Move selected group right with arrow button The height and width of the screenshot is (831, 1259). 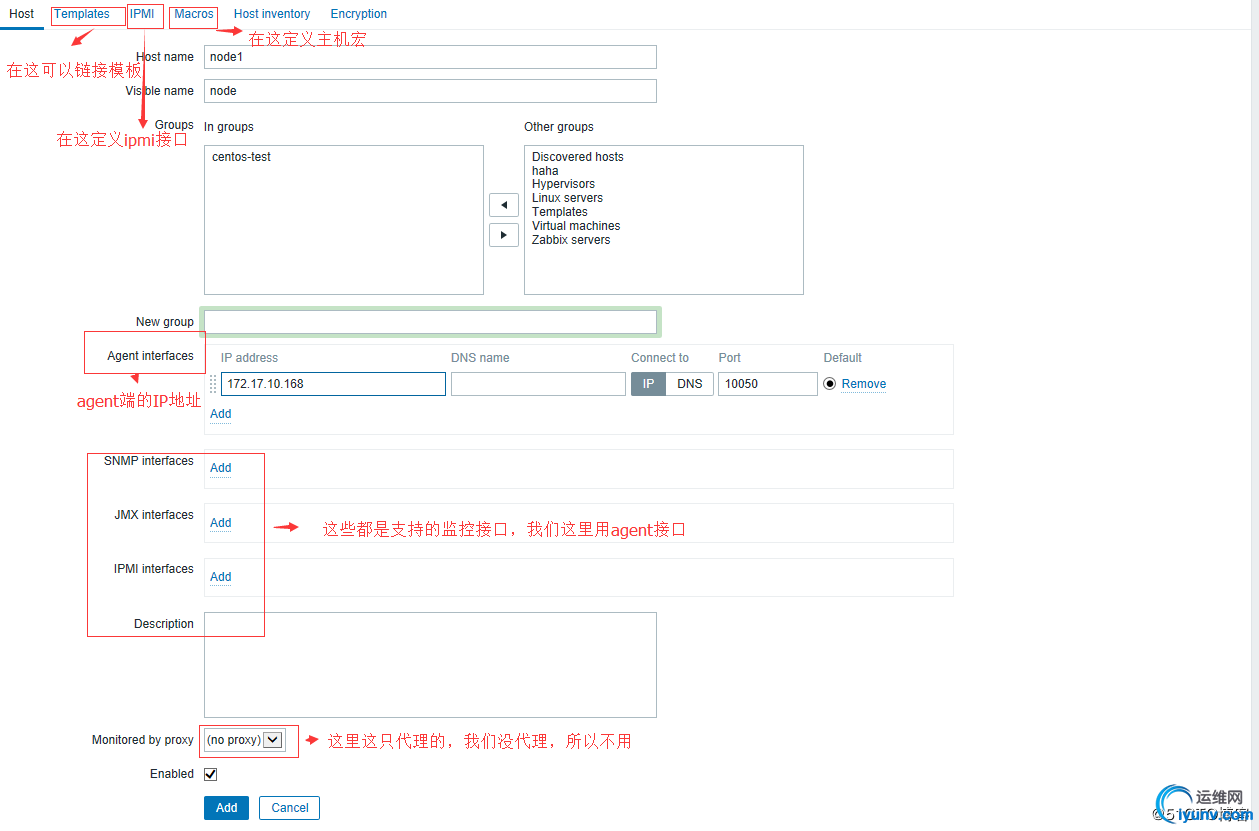click(503, 235)
